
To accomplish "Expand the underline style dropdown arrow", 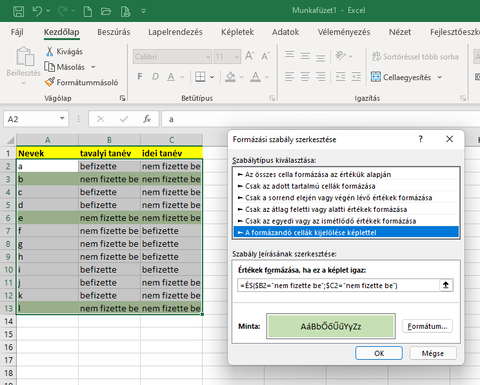I will tap(182, 77).
